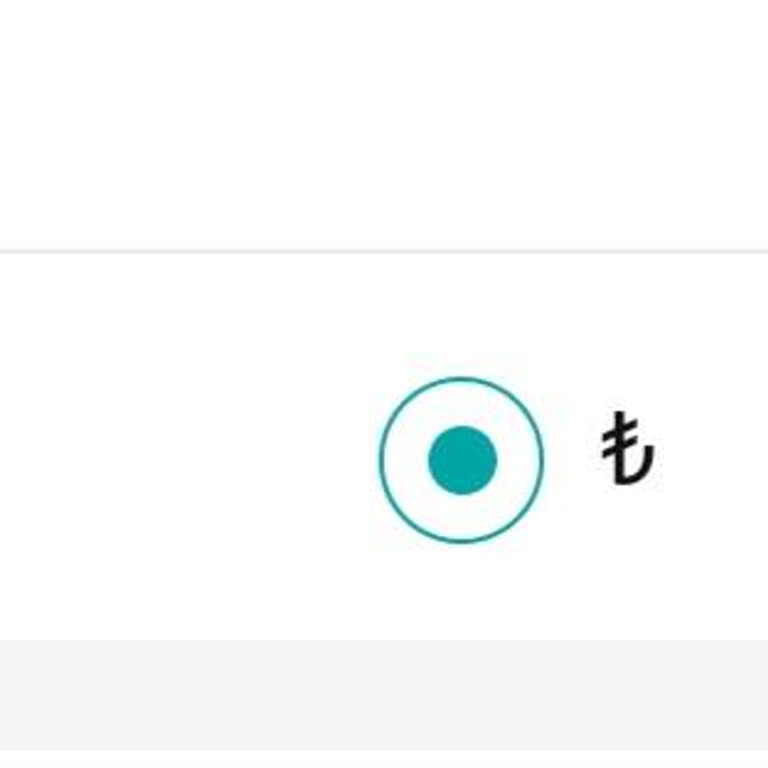Image resolution: width=768 pixels, height=768 pixels.
Task: Toggle the selected teal radio option
Action: point(461,460)
